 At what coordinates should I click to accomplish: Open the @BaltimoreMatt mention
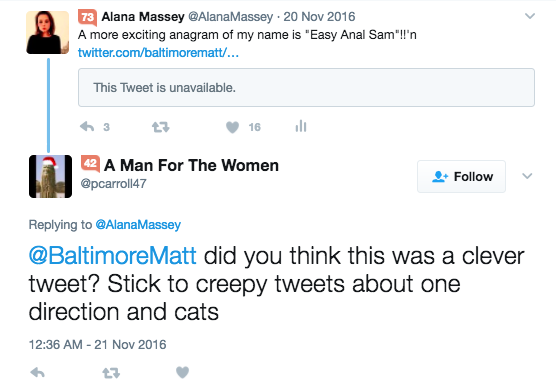click(x=112, y=255)
